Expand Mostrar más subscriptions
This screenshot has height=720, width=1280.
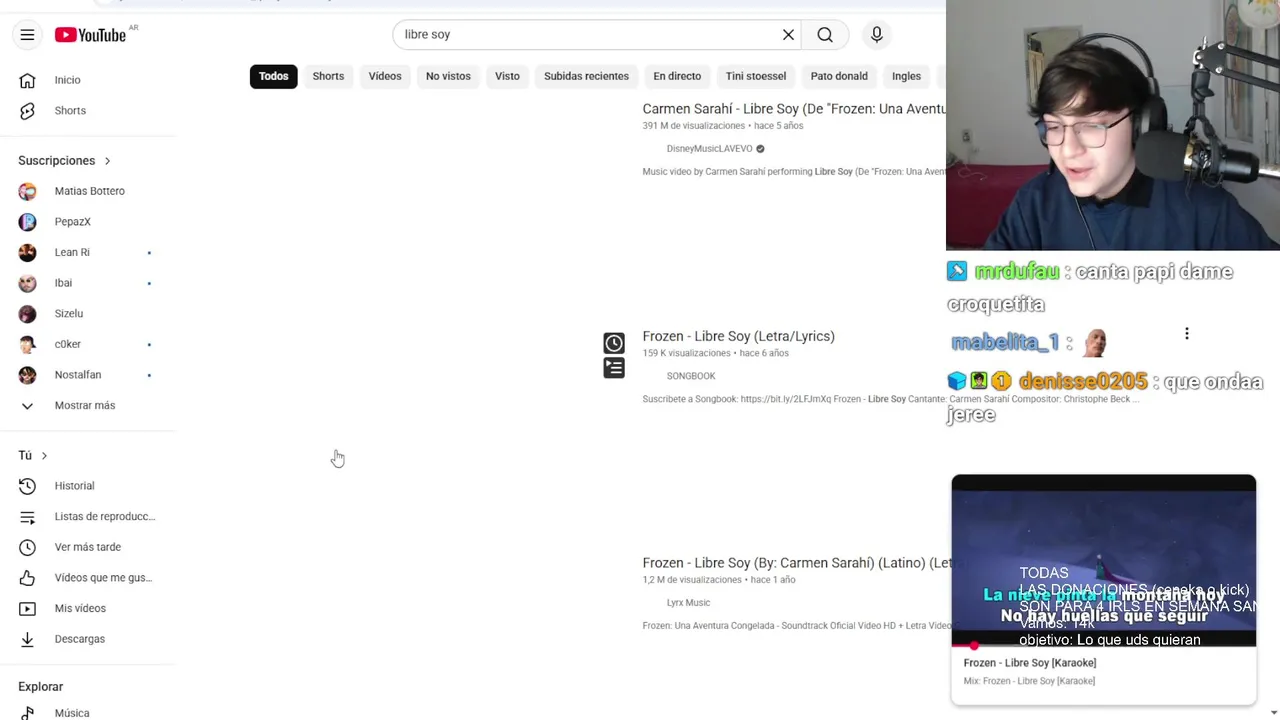click(84, 405)
